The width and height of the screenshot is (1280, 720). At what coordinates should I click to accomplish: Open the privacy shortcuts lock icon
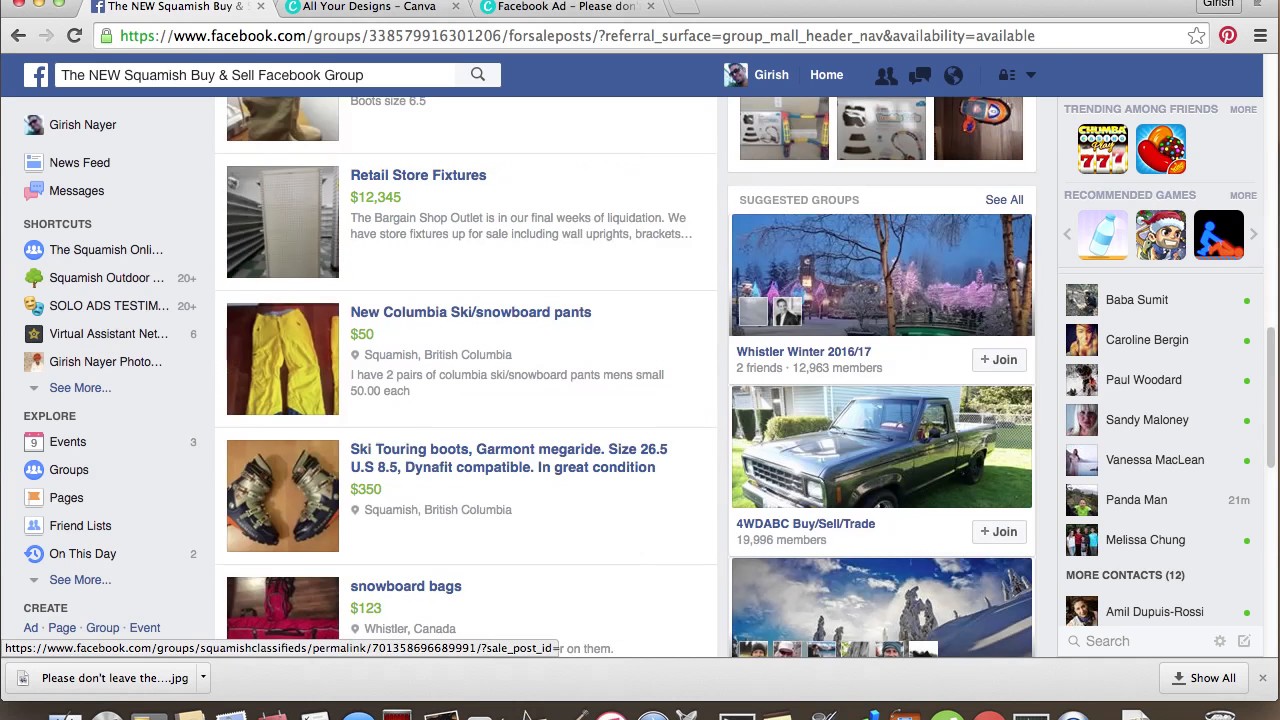click(1007, 75)
